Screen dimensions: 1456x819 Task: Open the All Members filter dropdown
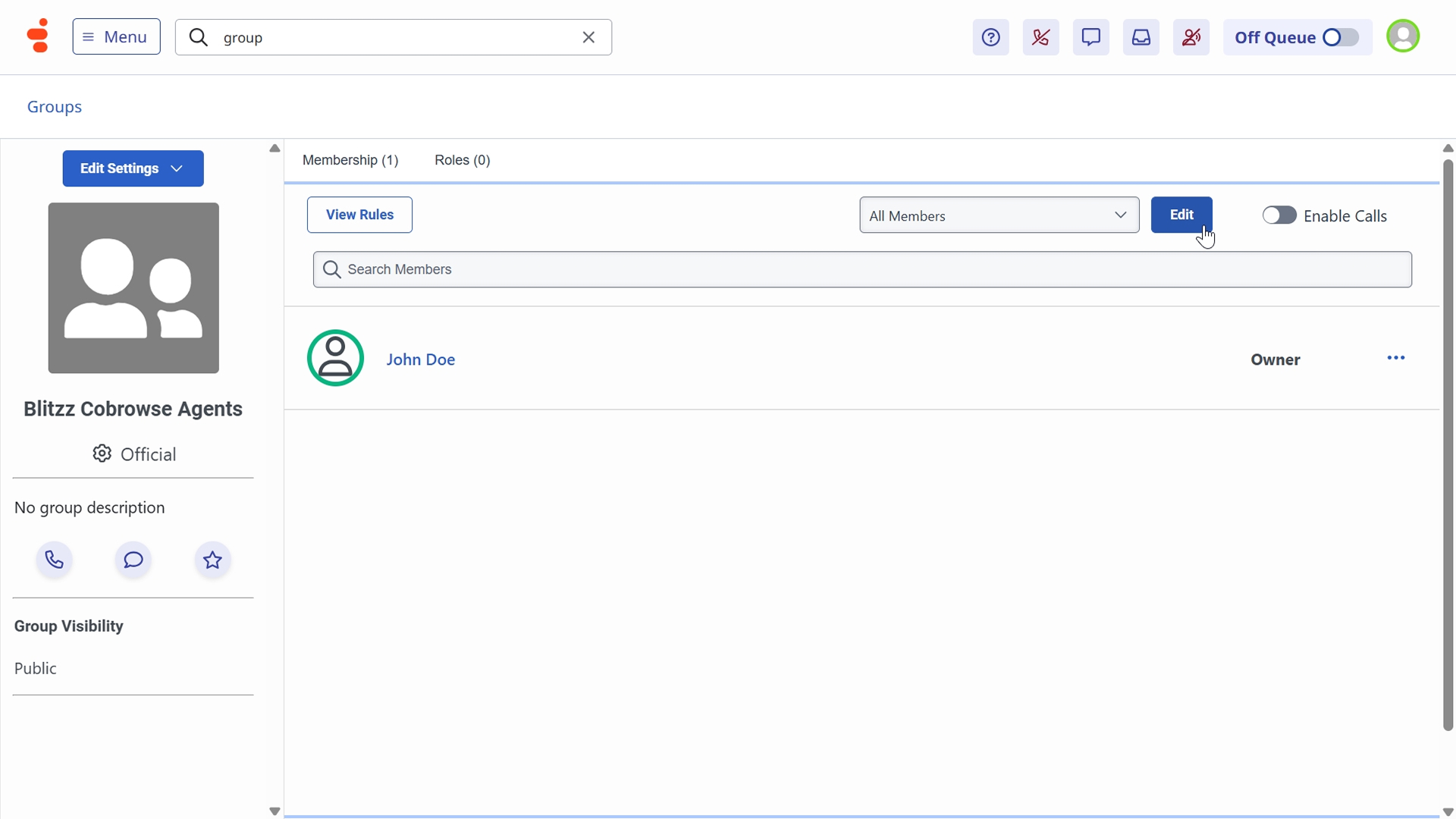999,215
